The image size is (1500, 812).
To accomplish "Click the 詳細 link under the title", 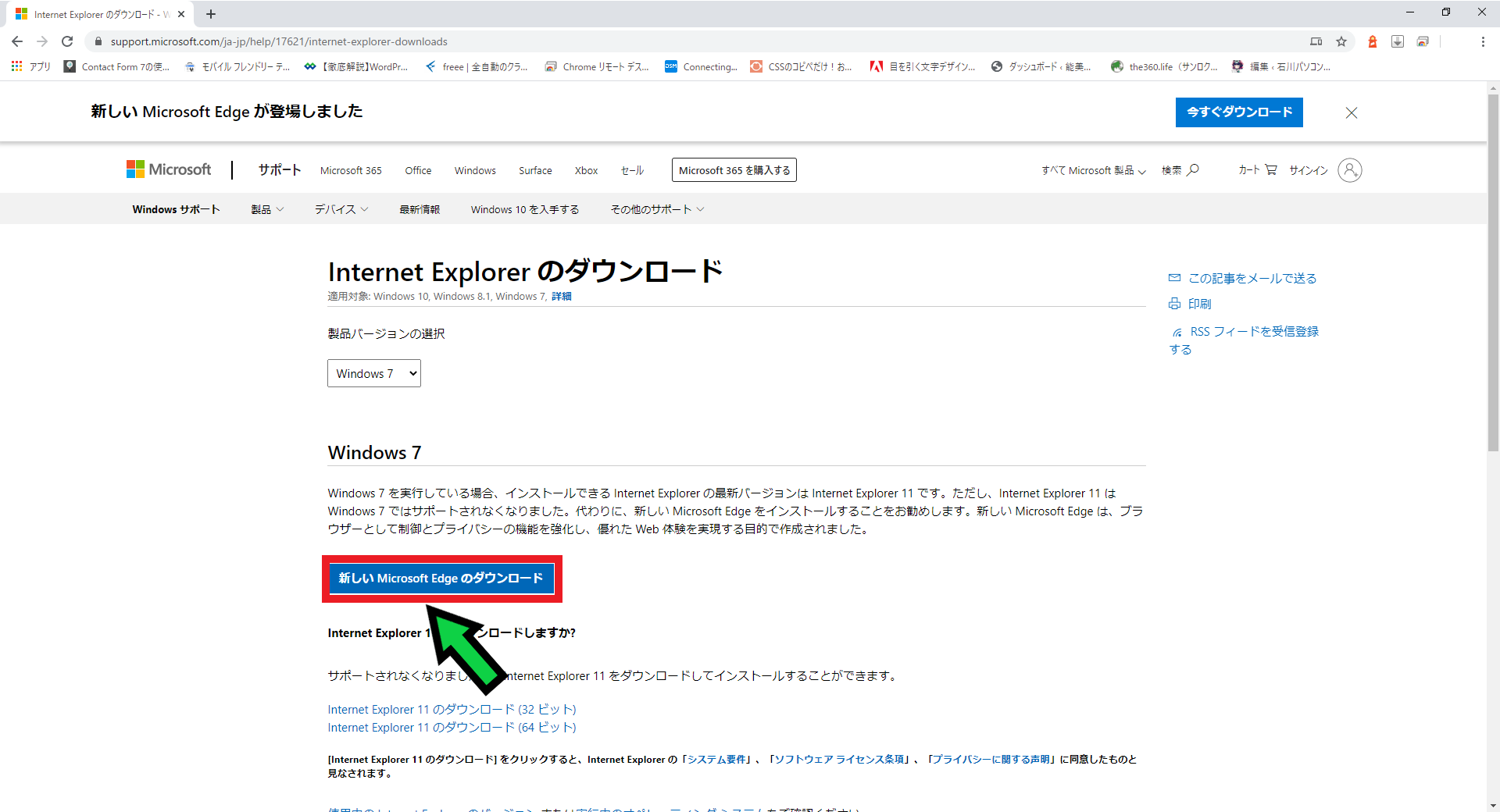I will coord(562,297).
